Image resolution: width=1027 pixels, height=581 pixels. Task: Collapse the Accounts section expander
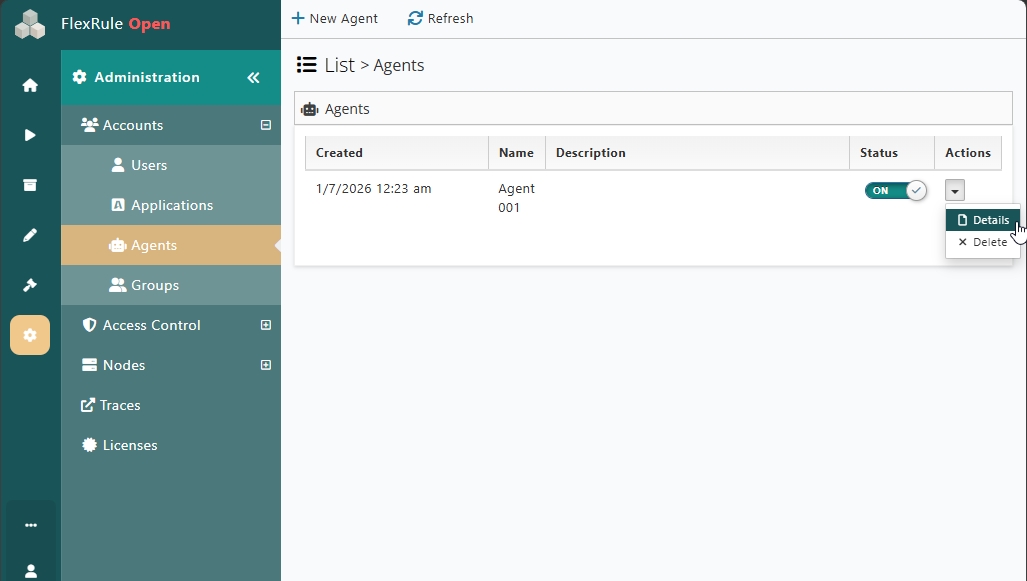coord(266,124)
